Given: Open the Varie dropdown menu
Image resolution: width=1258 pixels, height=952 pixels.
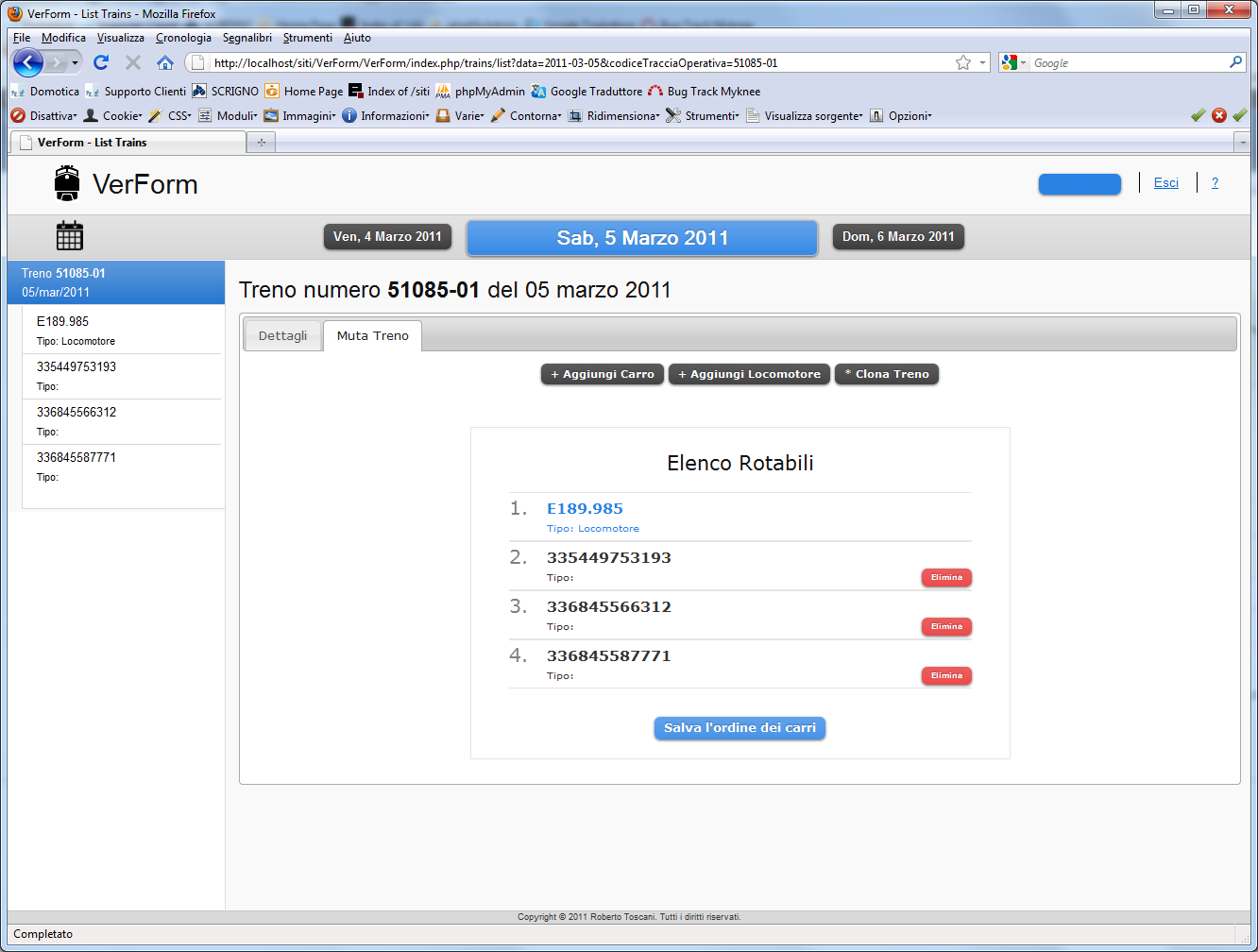Looking at the screenshot, I should tap(460, 116).
